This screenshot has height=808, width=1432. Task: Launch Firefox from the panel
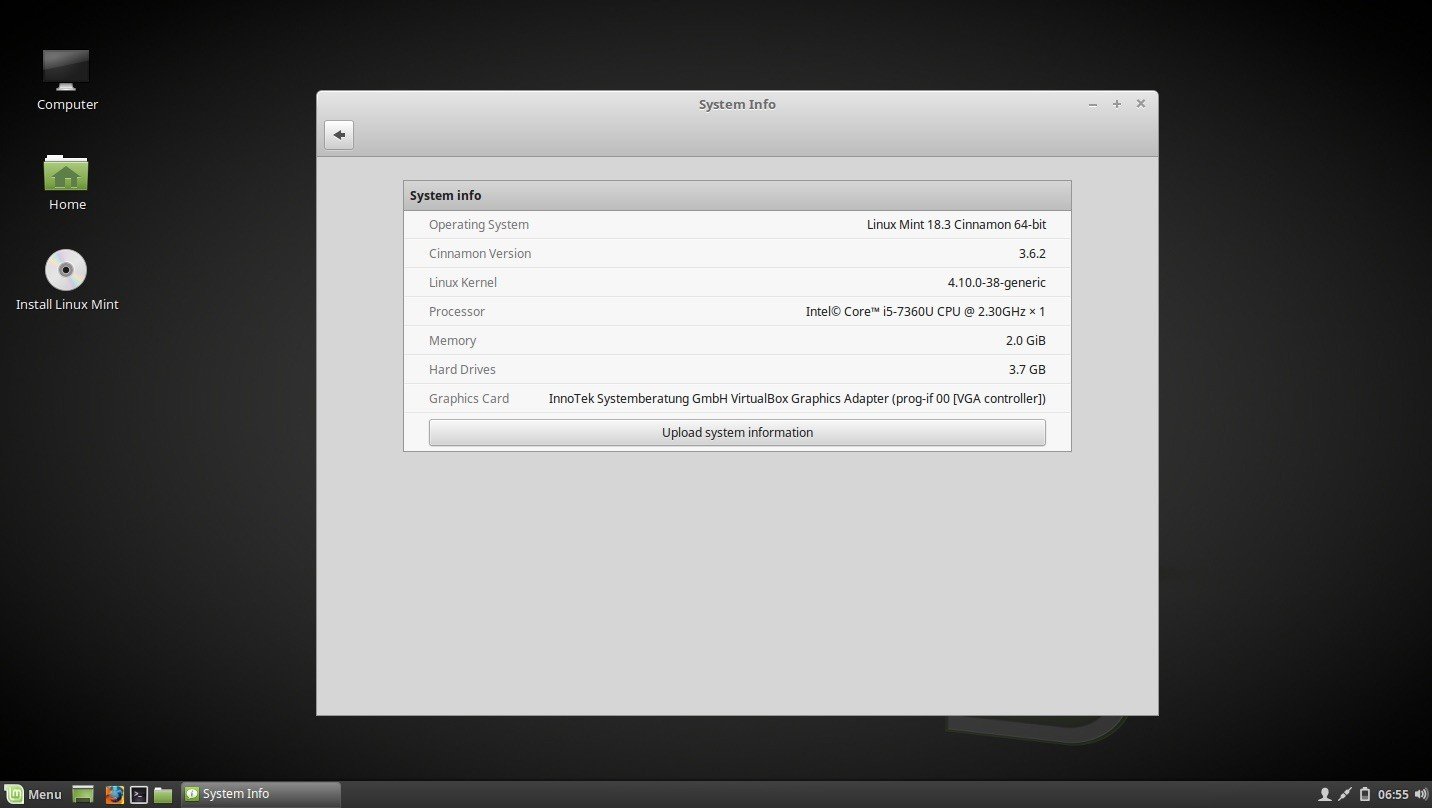coord(114,794)
